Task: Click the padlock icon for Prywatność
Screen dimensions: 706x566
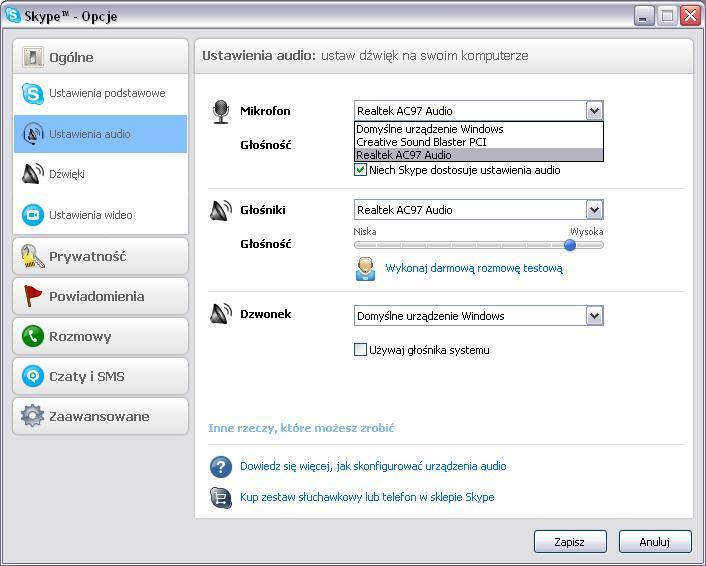Action: click(33, 256)
